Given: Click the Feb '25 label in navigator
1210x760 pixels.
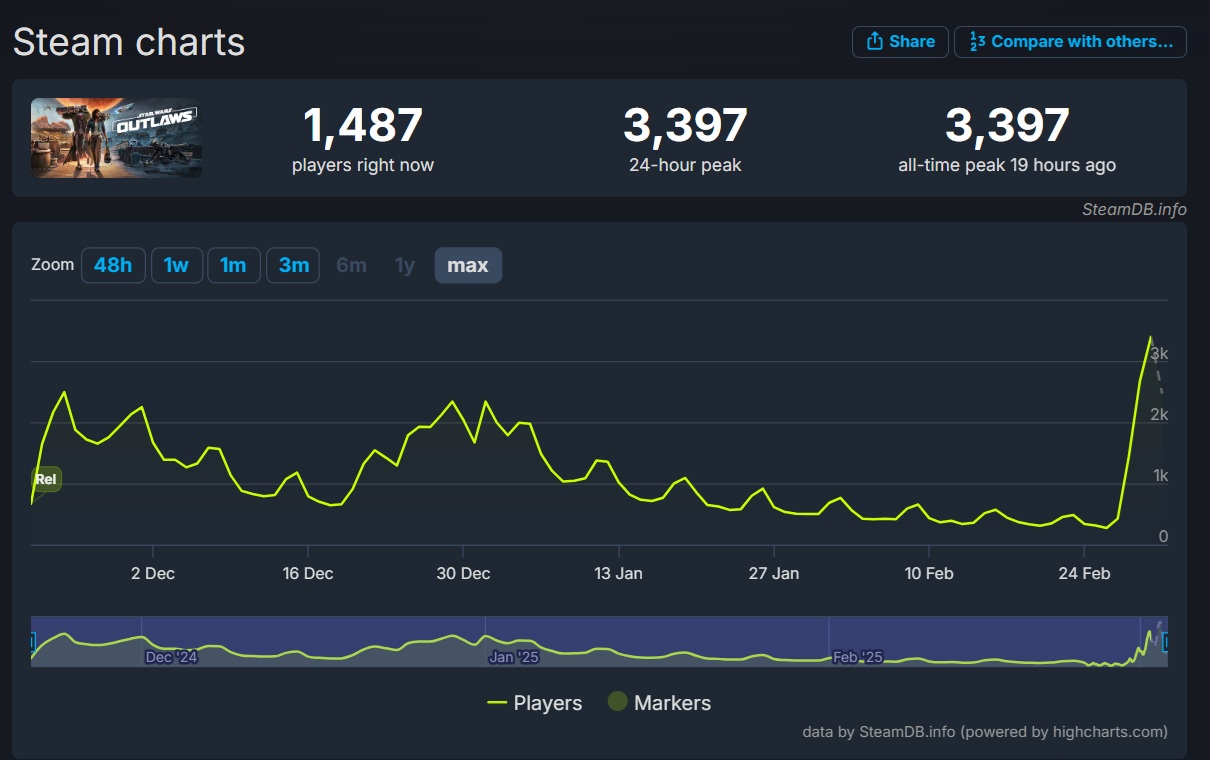Looking at the screenshot, I should click(858, 657).
